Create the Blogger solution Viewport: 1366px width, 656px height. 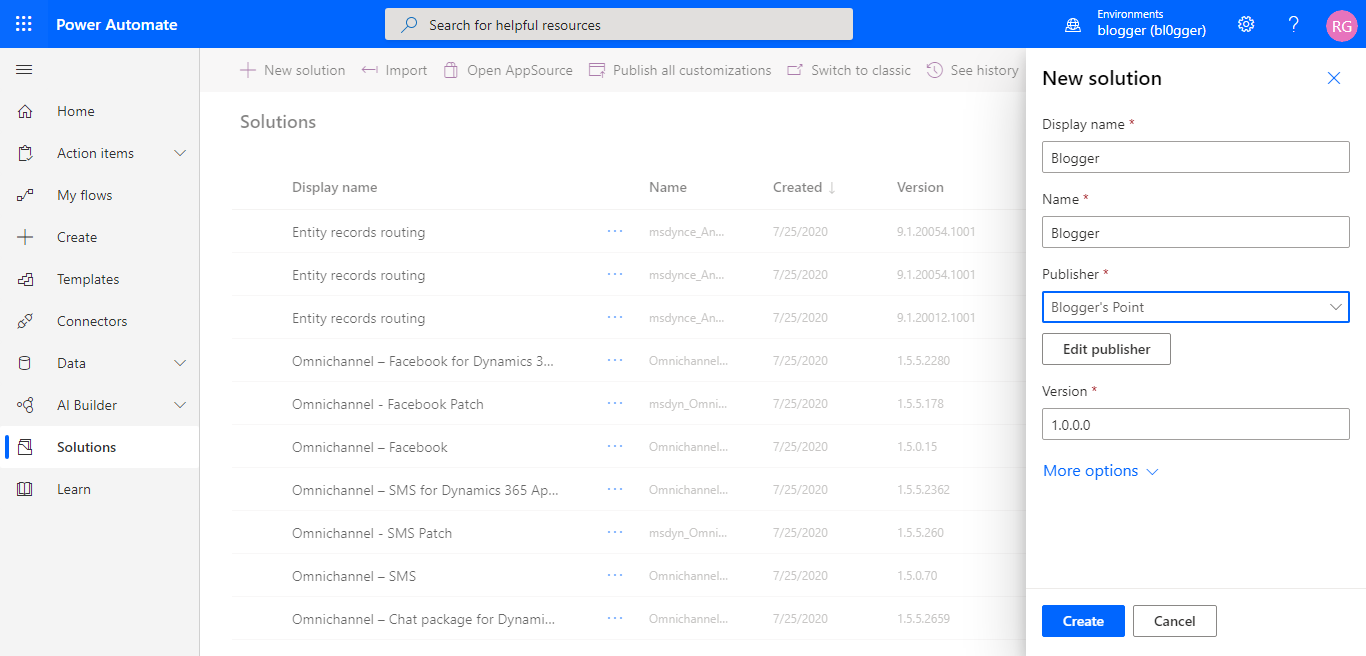tap(1083, 620)
